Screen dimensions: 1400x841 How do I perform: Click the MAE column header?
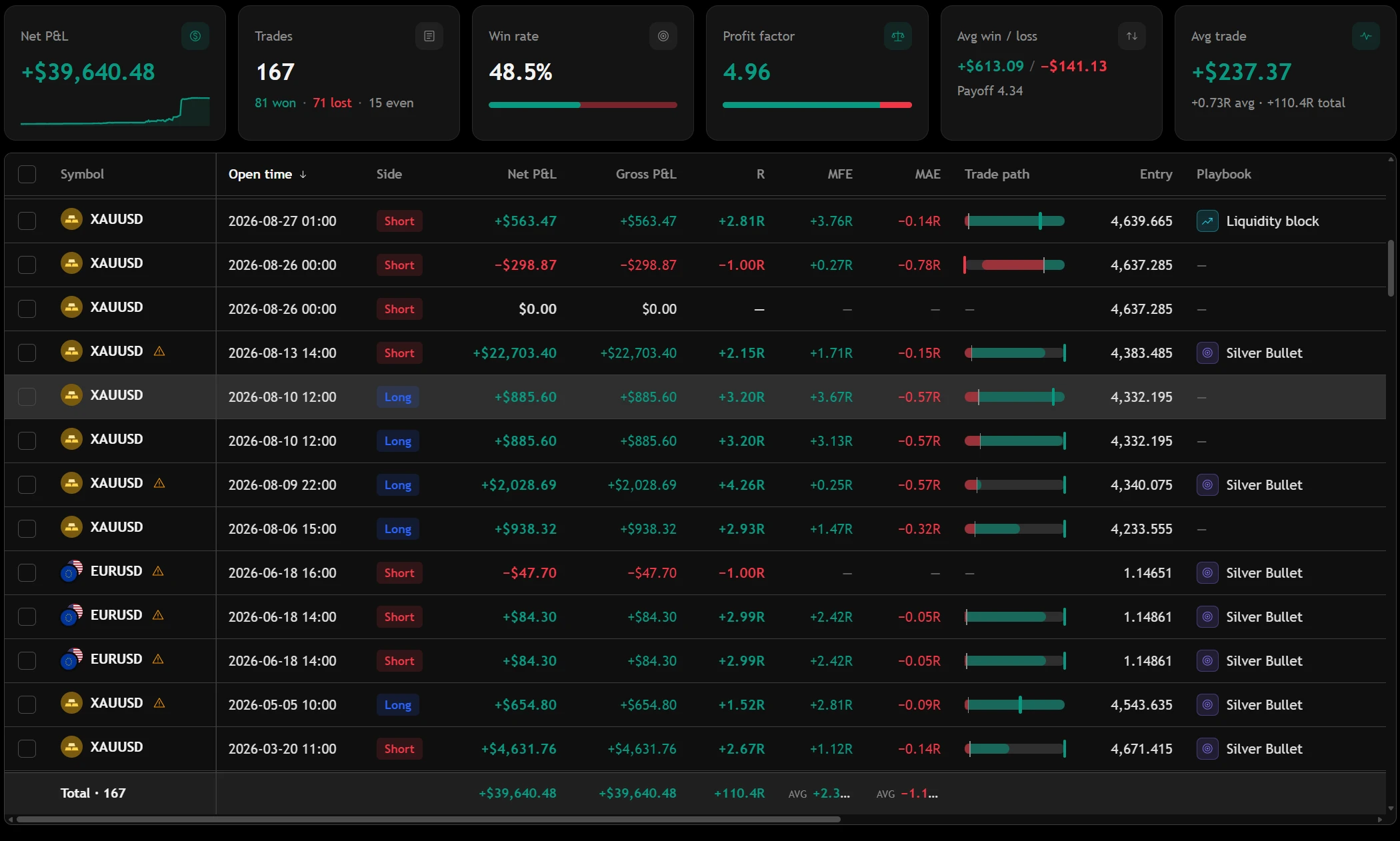[x=927, y=174]
